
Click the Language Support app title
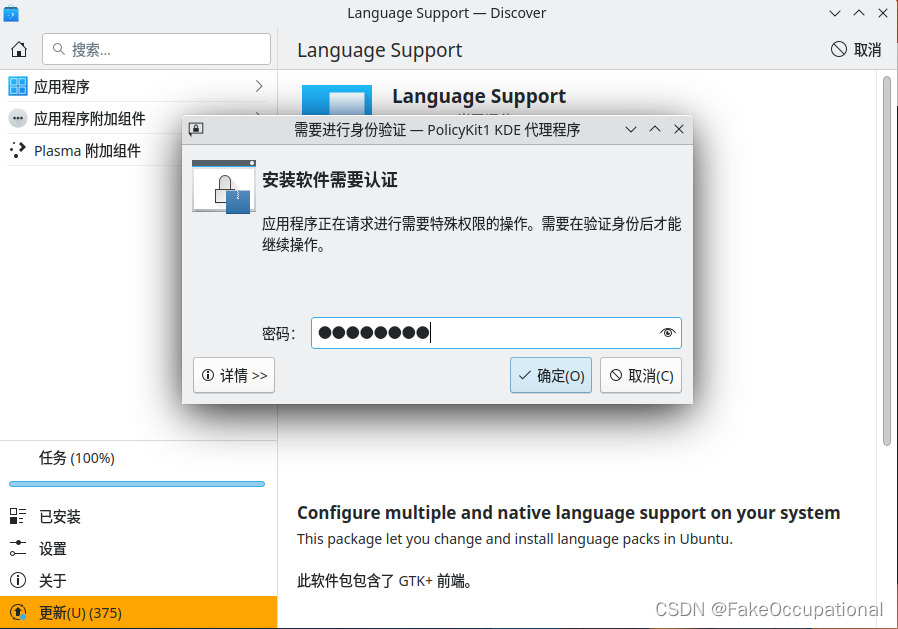point(479,96)
